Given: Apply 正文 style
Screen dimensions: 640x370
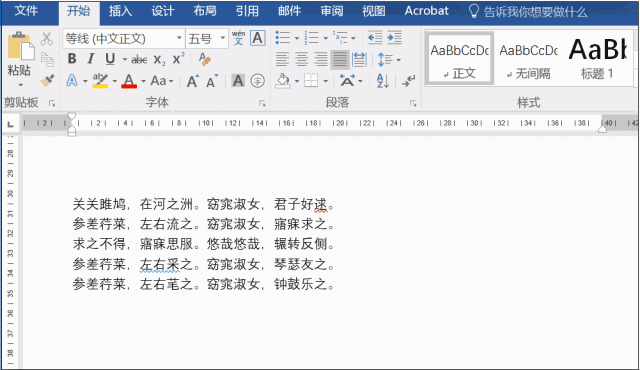Looking at the screenshot, I should click(460, 59).
